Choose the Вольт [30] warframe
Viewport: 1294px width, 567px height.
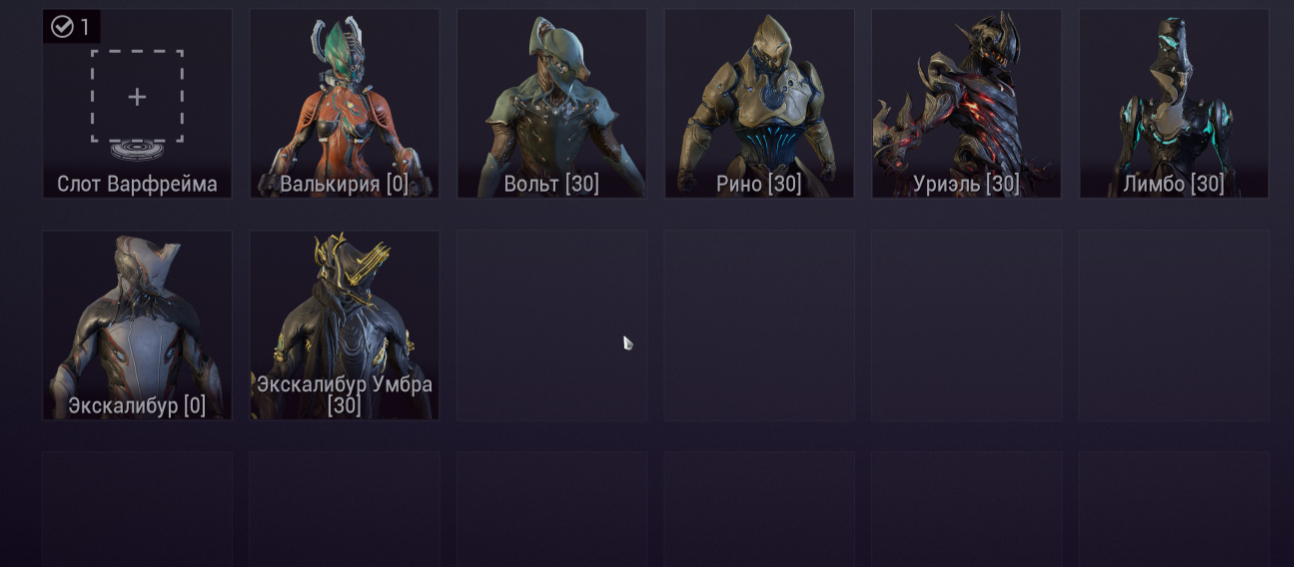click(552, 104)
